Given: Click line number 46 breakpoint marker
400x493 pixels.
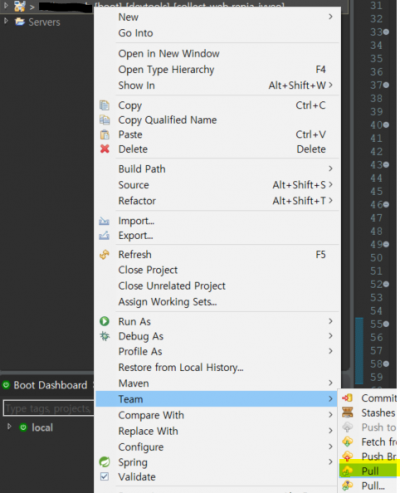Looking at the screenshot, I should (x=386, y=205).
